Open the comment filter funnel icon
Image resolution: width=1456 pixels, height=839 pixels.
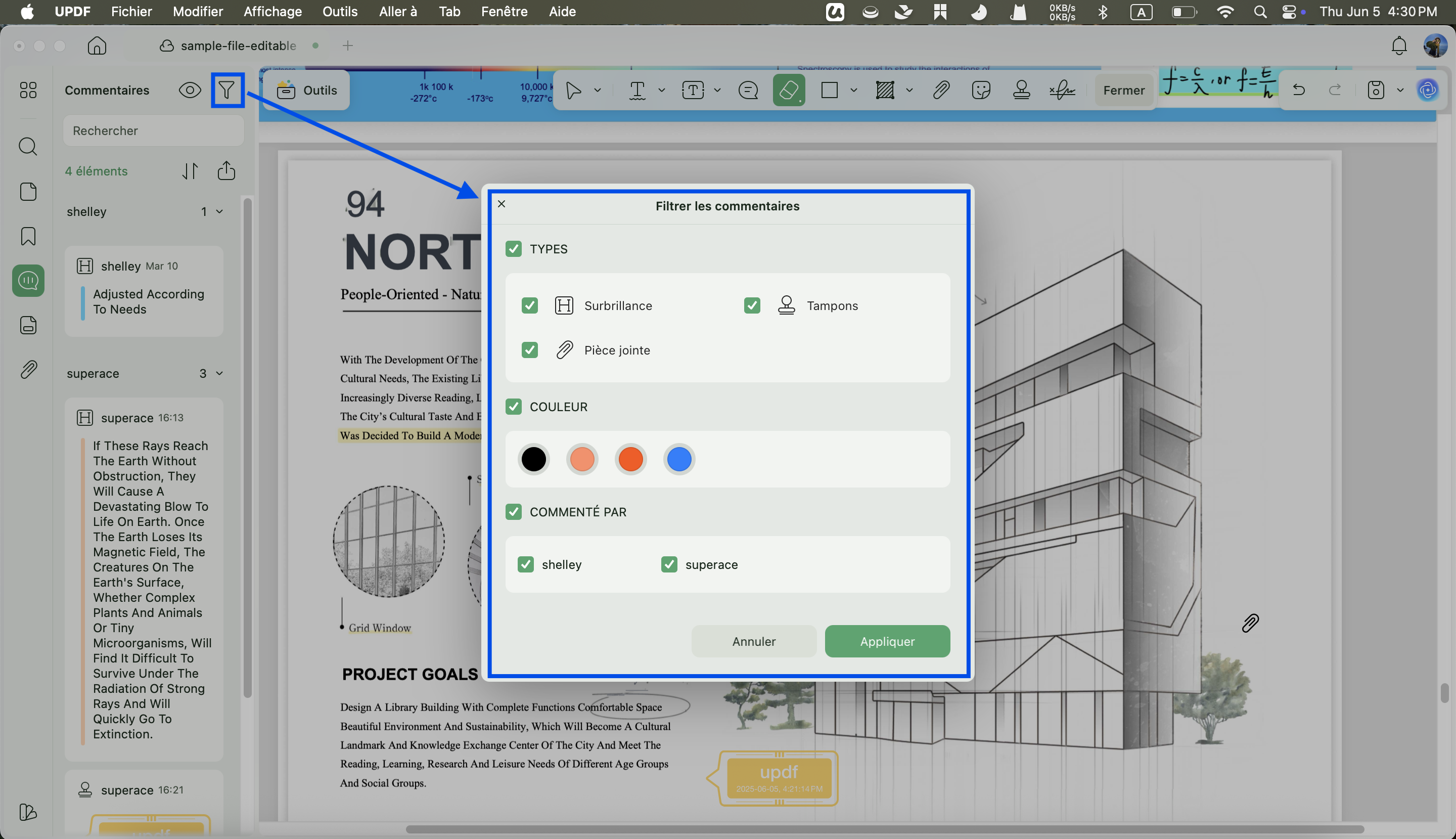(x=227, y=90)
